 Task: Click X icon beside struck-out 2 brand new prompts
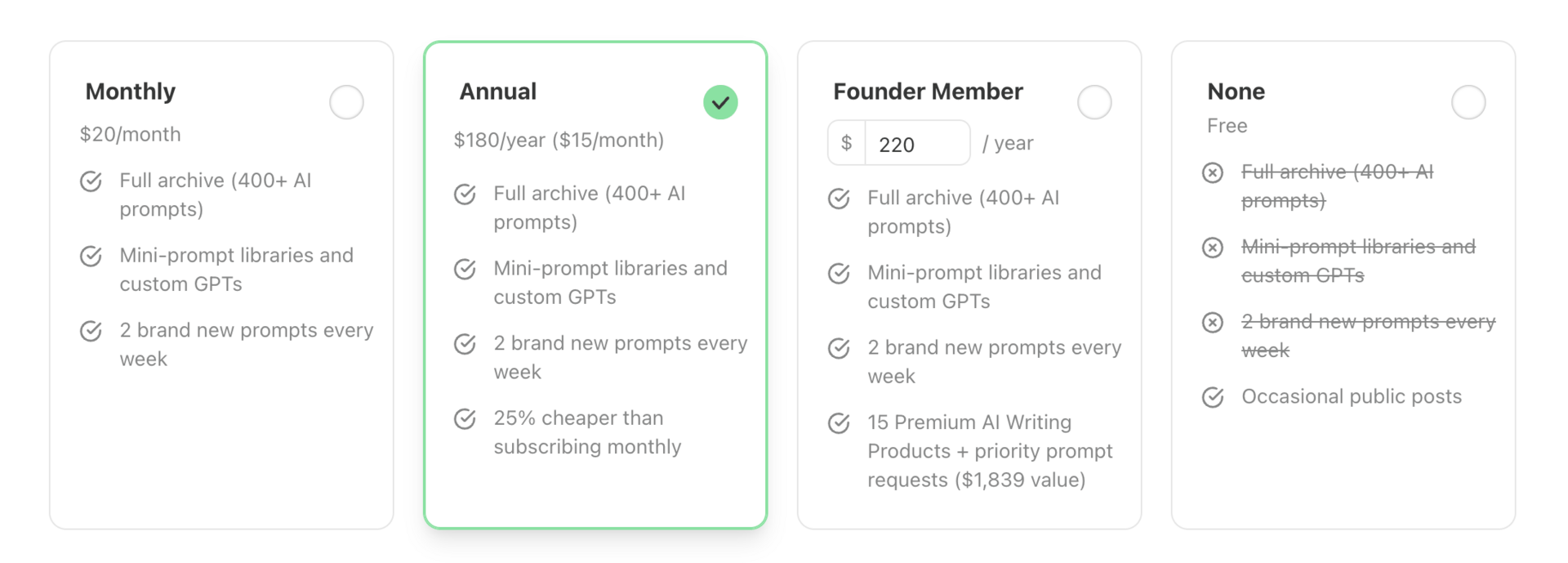point(1213,322)
